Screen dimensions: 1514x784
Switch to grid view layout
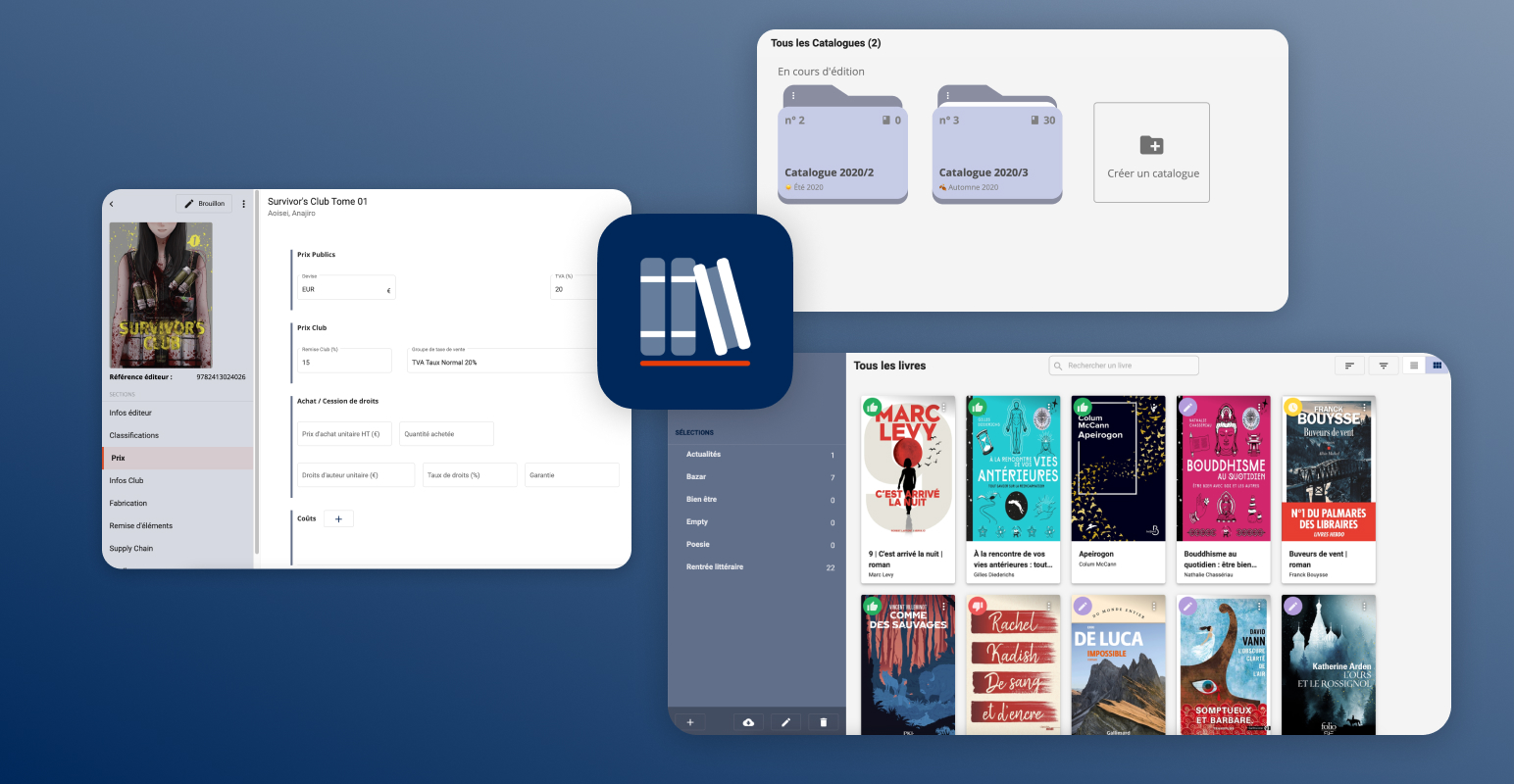[1438, 366]
